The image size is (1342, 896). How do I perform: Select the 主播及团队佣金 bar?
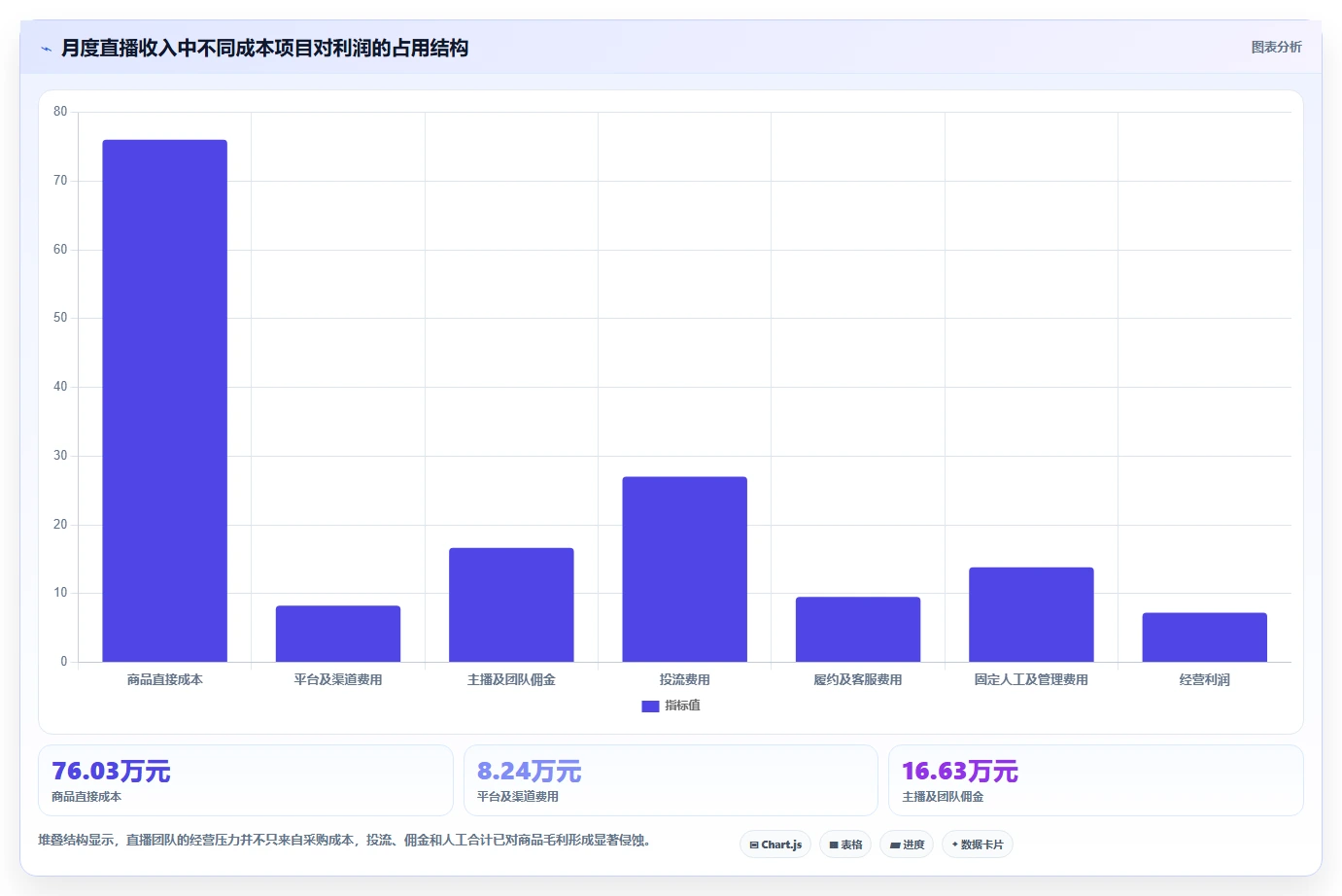click(x=511, y=604)
